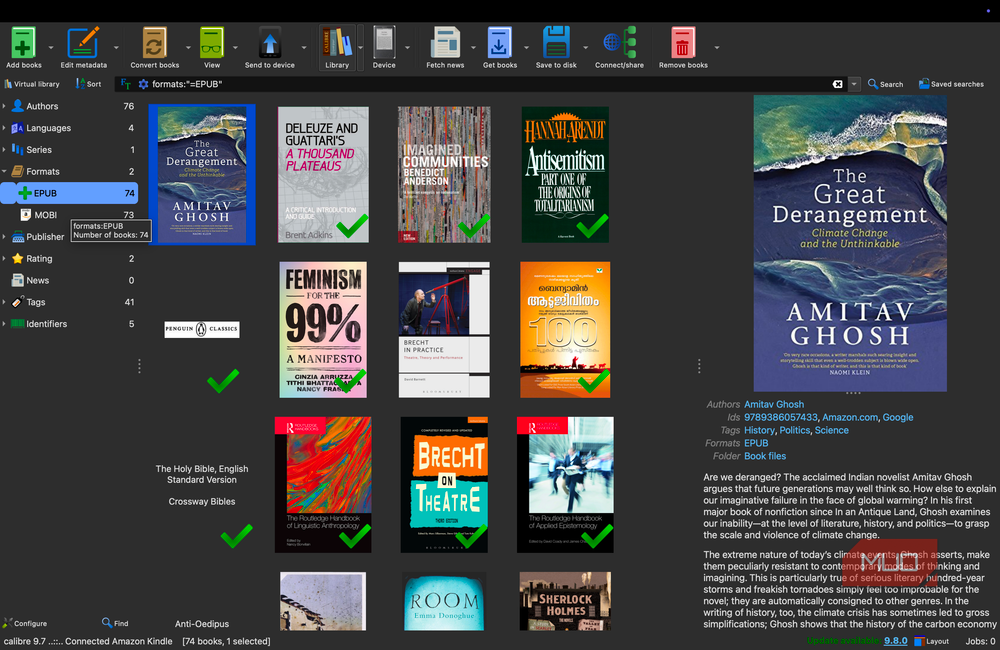This screenshot has height=650, width=1000.
Task: Select Routledge Handbook of Linguistic Anthropology cover
Action: click(x=323, y=484)
